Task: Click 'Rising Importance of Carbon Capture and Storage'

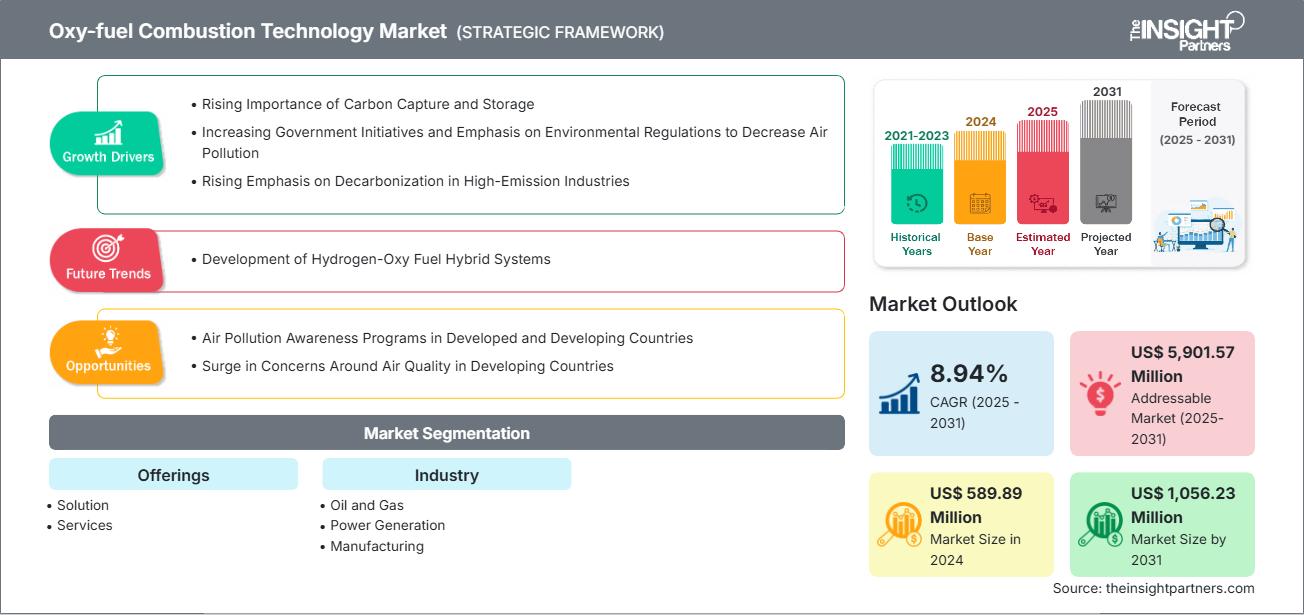Action: (368, 104)
